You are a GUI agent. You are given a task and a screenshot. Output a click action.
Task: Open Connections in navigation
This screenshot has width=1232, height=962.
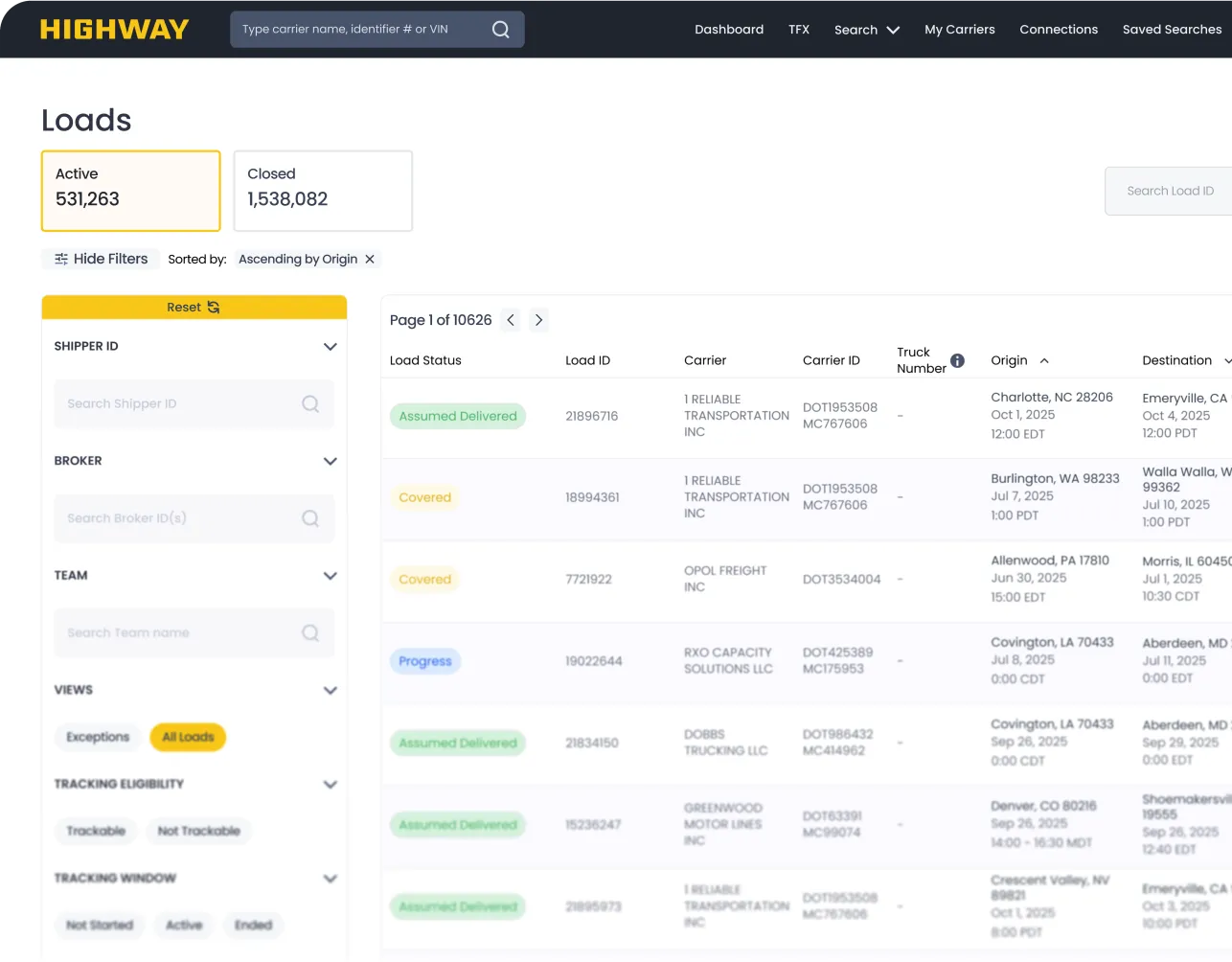1059,30
